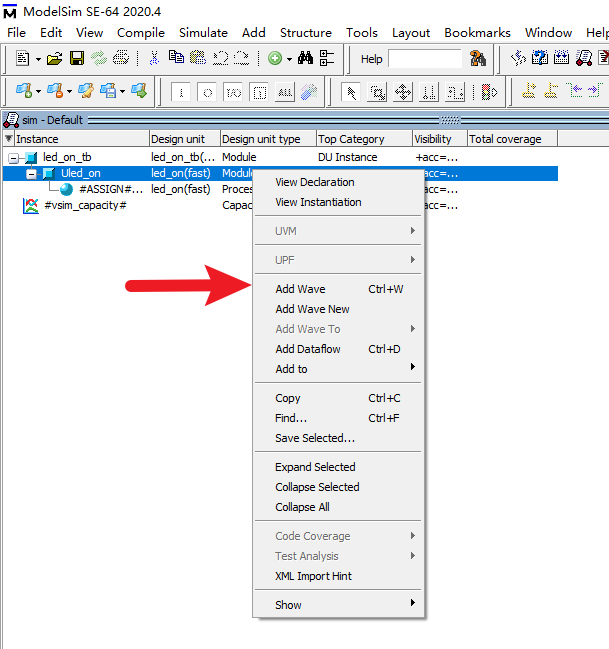609x649 pixels.
Task: Collapse the Uled_on tree node
Action: 31,174
